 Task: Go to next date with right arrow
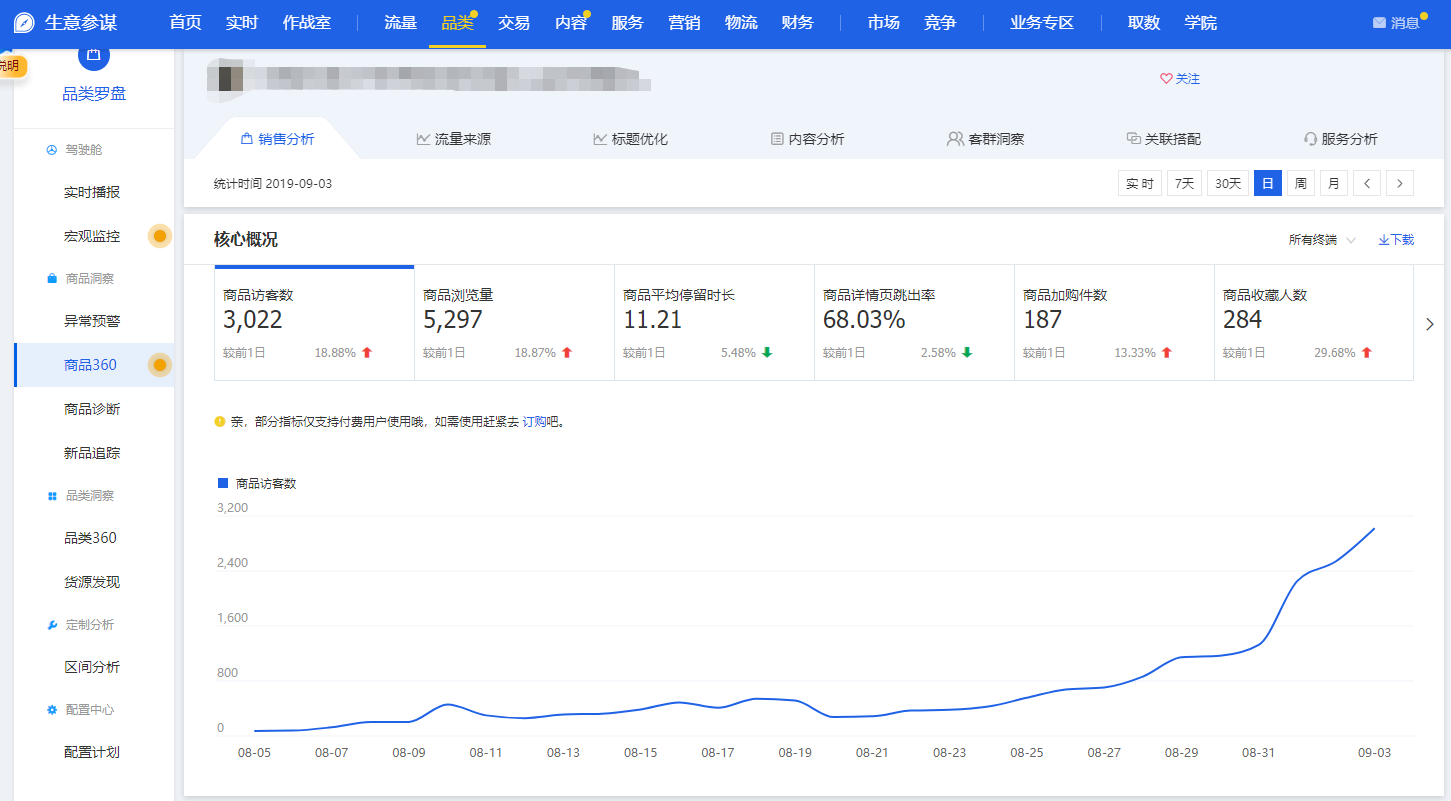(1399, 184)
